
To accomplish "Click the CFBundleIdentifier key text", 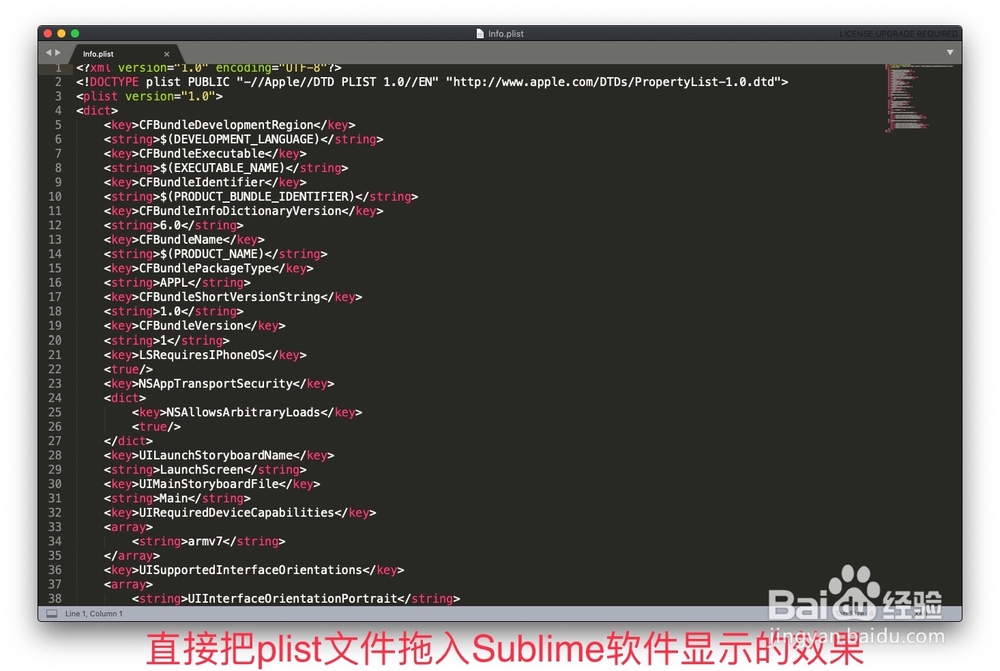I will pos(202,182).
